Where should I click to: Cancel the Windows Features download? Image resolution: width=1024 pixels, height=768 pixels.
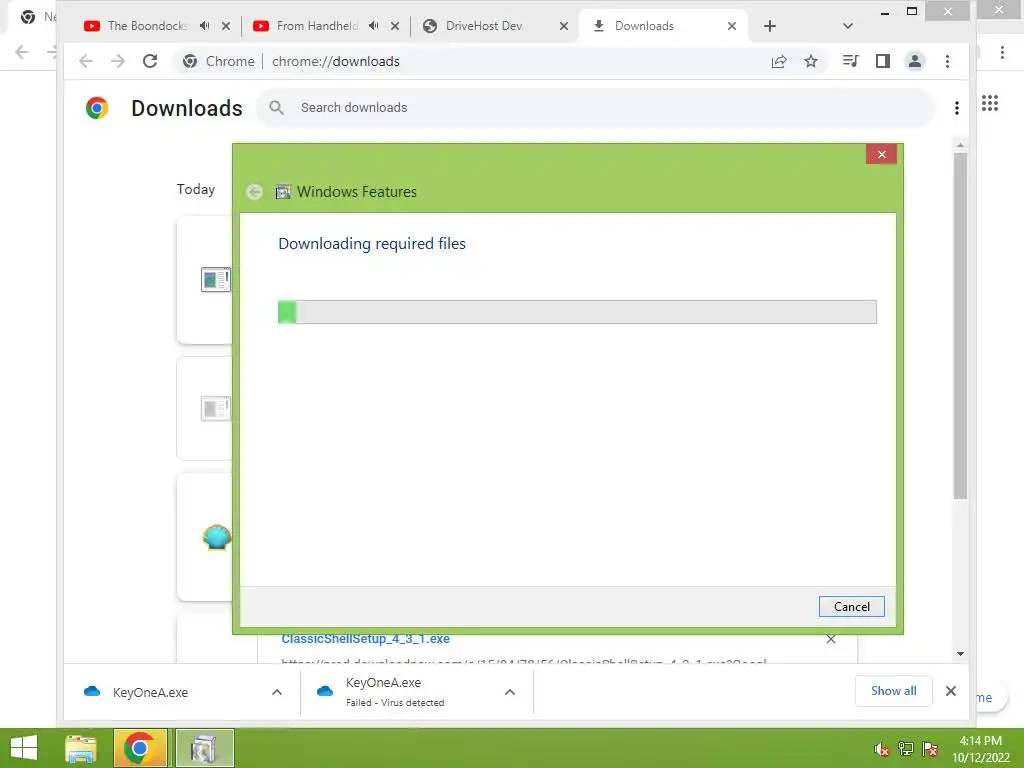coord(851,606)
